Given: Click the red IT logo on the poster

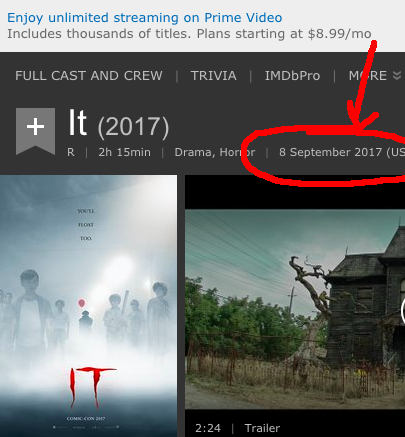Looking at the screenshot, I should pos(93,388).
